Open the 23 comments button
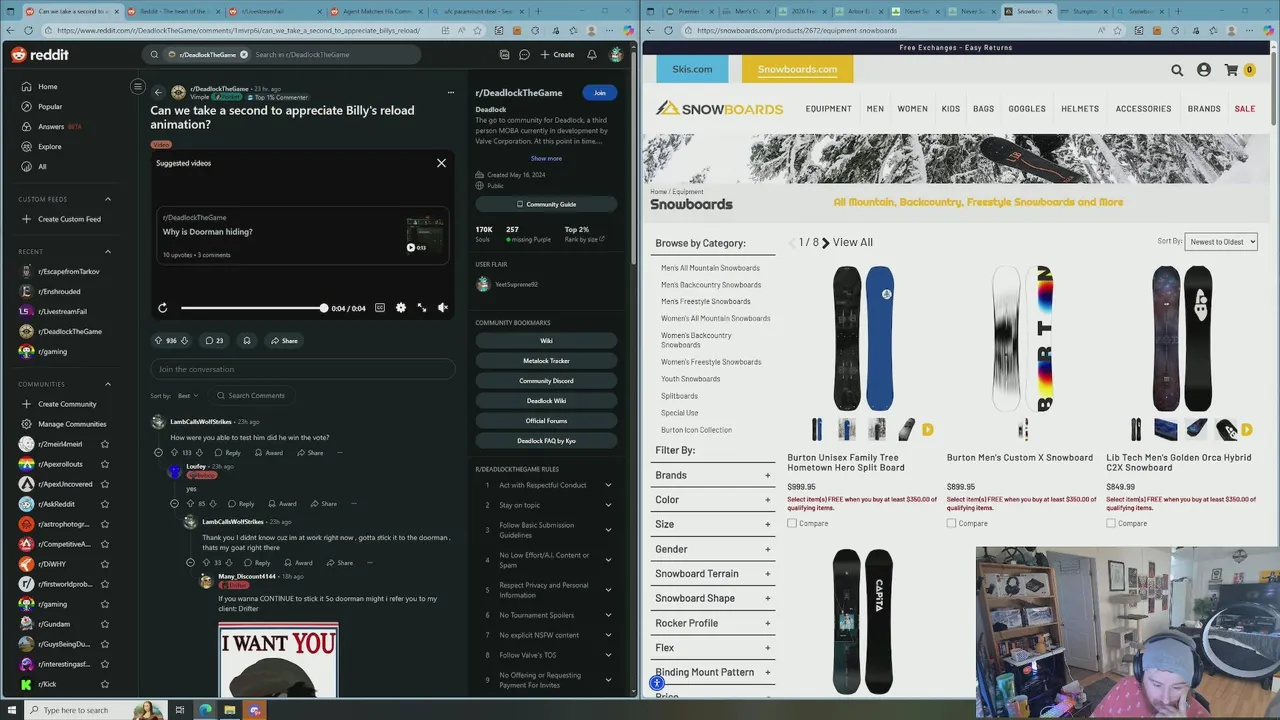The height and width of the screenshot is (720, 1280). pos(214,341)
